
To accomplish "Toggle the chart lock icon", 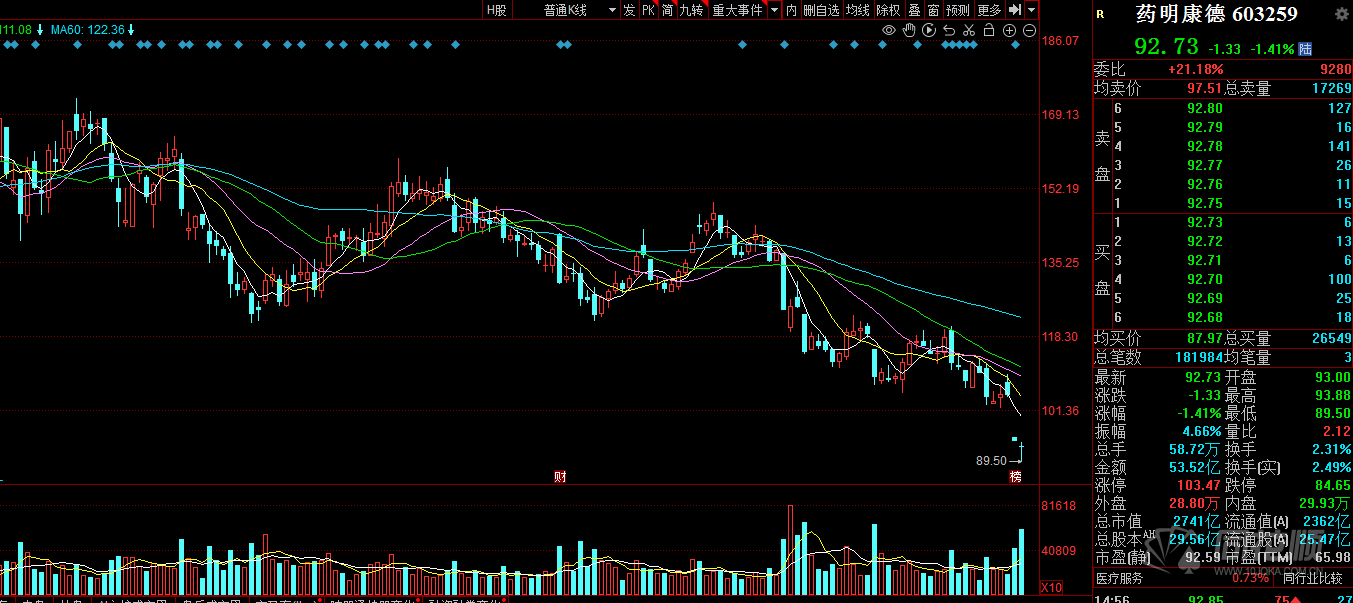I will 989,31.
